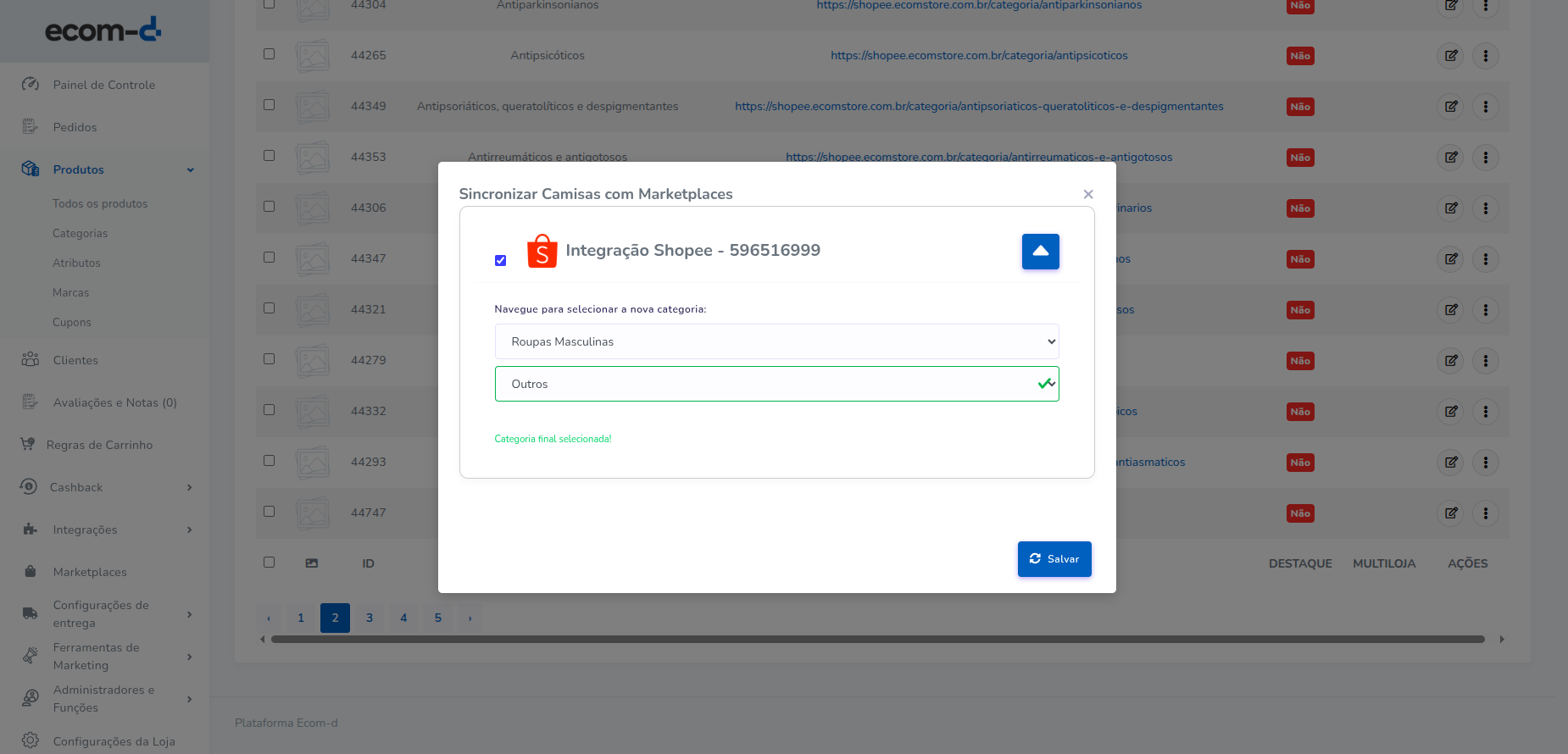The image size is (1568, 754).
Task: Click the Cashback icon in sidebar
Action: [x=28, y=486]
